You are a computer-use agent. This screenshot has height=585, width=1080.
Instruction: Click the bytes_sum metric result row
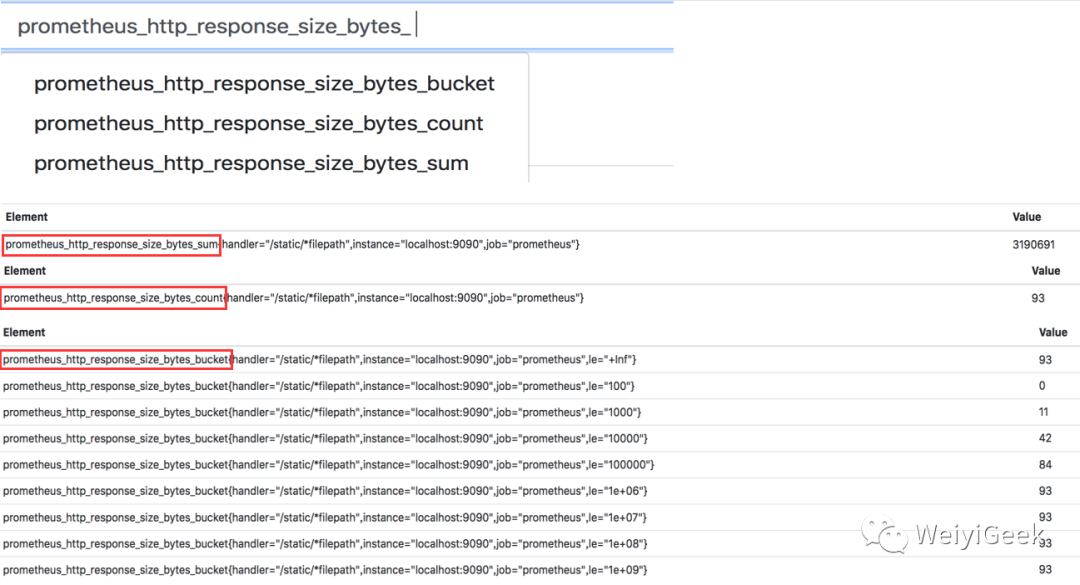292,245
